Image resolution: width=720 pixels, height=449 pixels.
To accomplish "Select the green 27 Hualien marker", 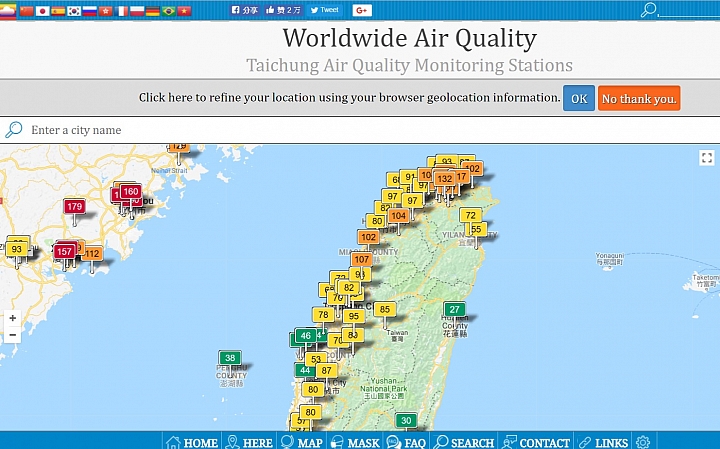I will pyautogui.click(x=455, y=309).
